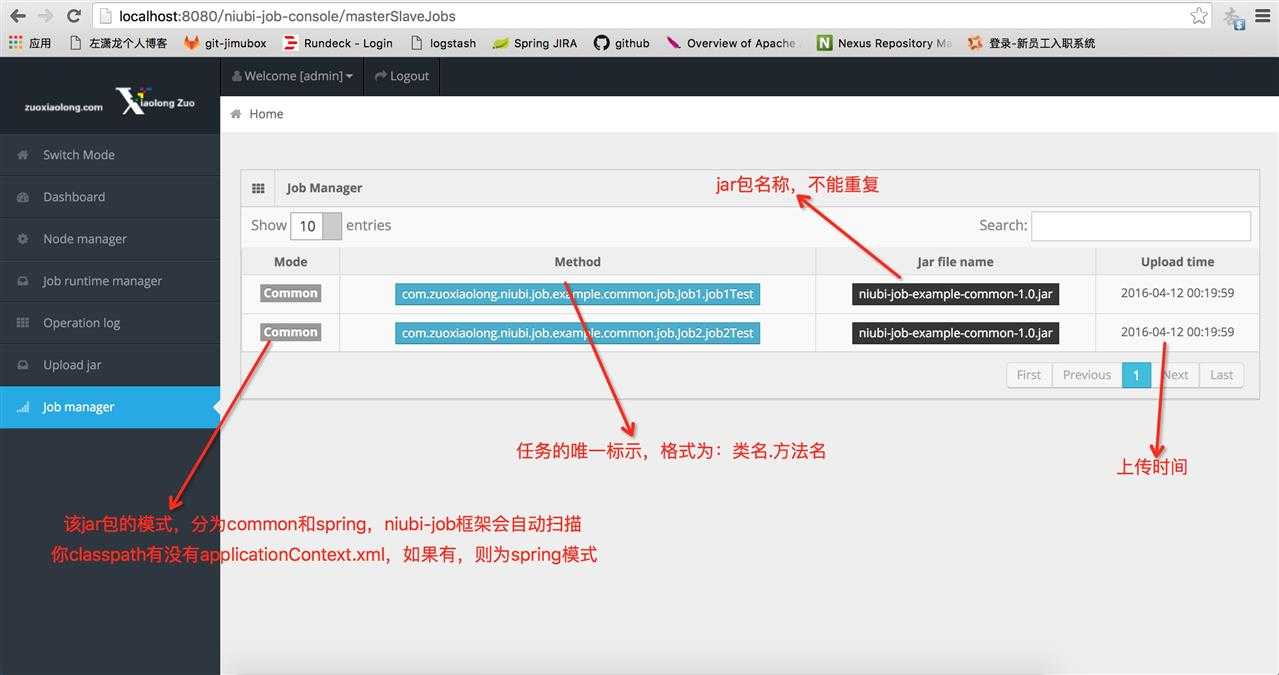Click upload time in the Job1 row

point(1178,293)
